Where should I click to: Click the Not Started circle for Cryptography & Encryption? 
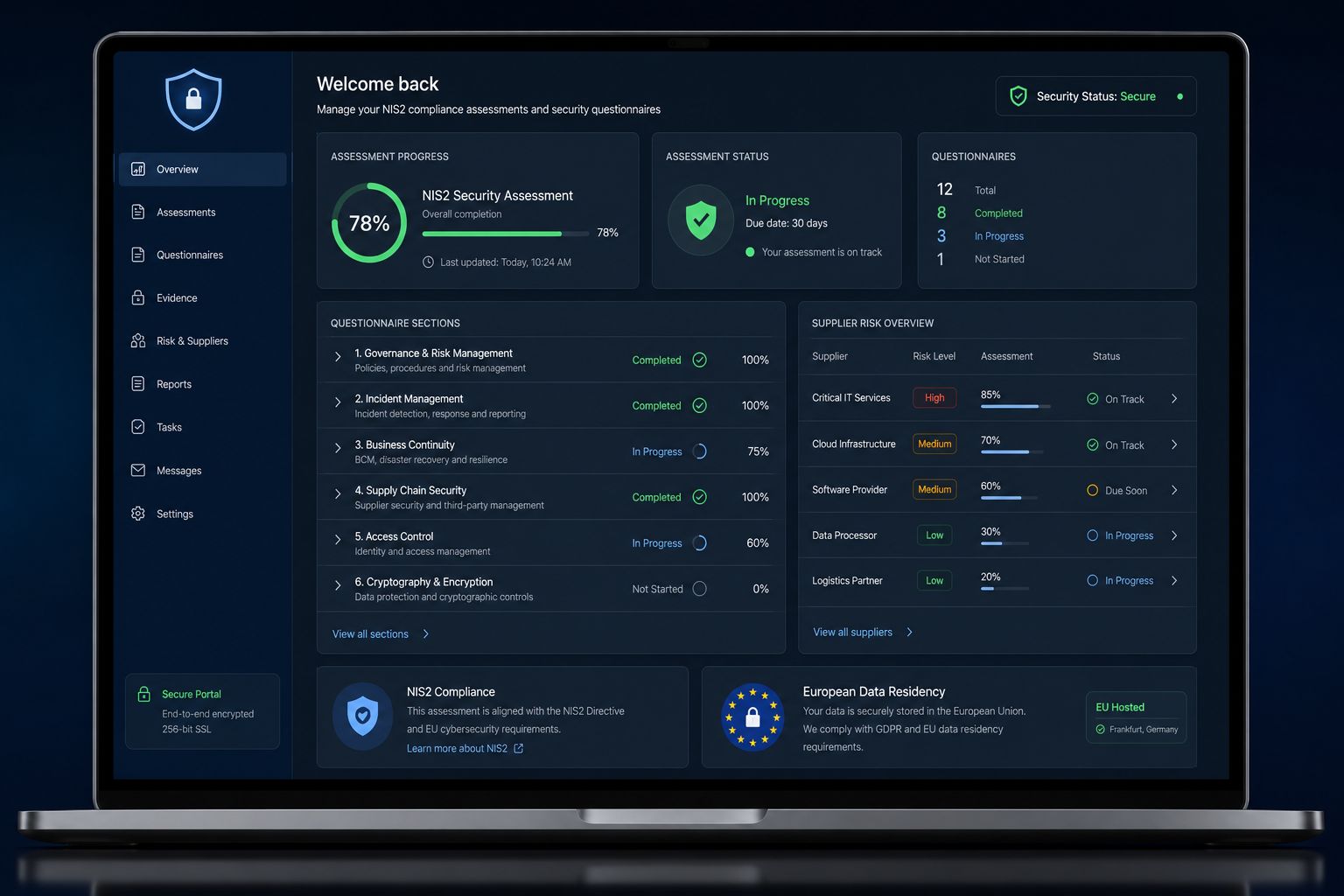[x=700, y=589]
